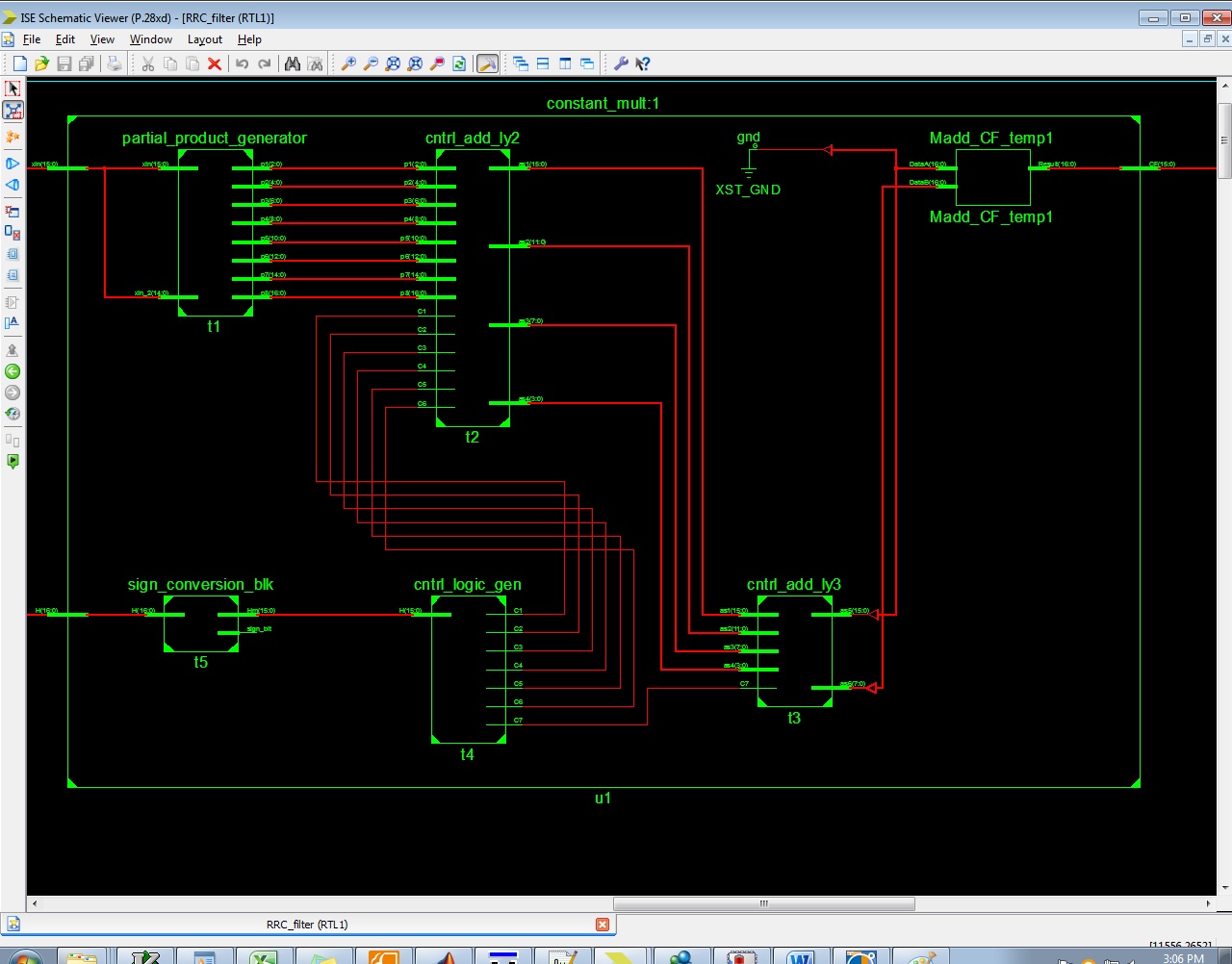
Task: Click the Zoom In magnifier icon
Action: pos(348,63)
